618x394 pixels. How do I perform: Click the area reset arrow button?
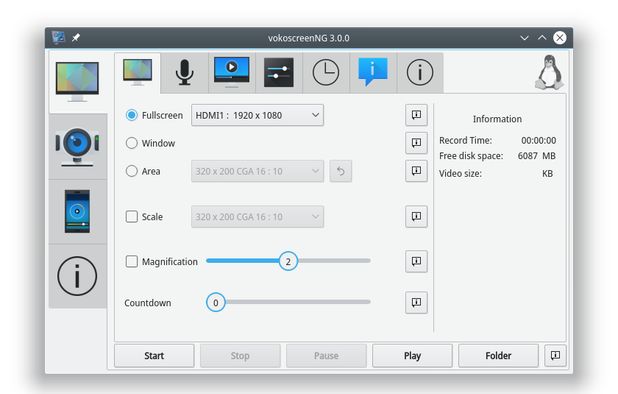[341, 171]
